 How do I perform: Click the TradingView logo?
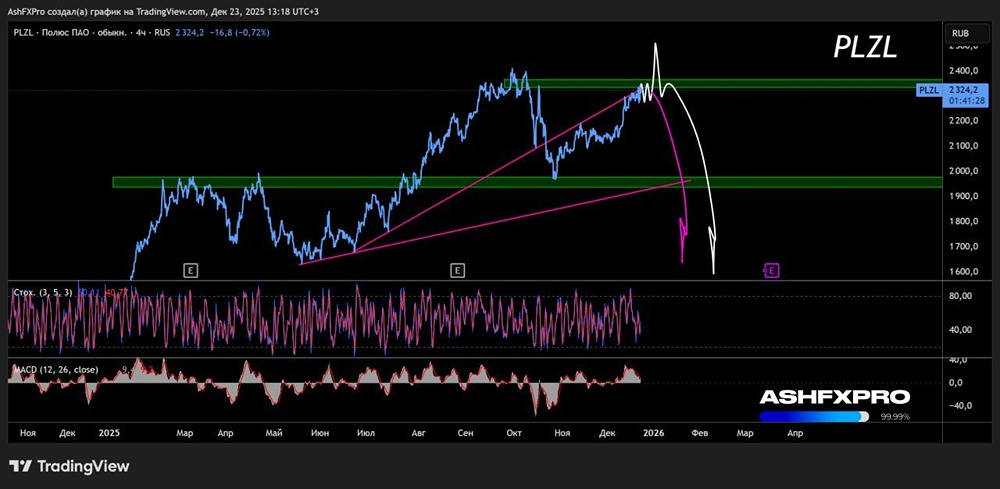pyautogui.click(x=70, y=466)
